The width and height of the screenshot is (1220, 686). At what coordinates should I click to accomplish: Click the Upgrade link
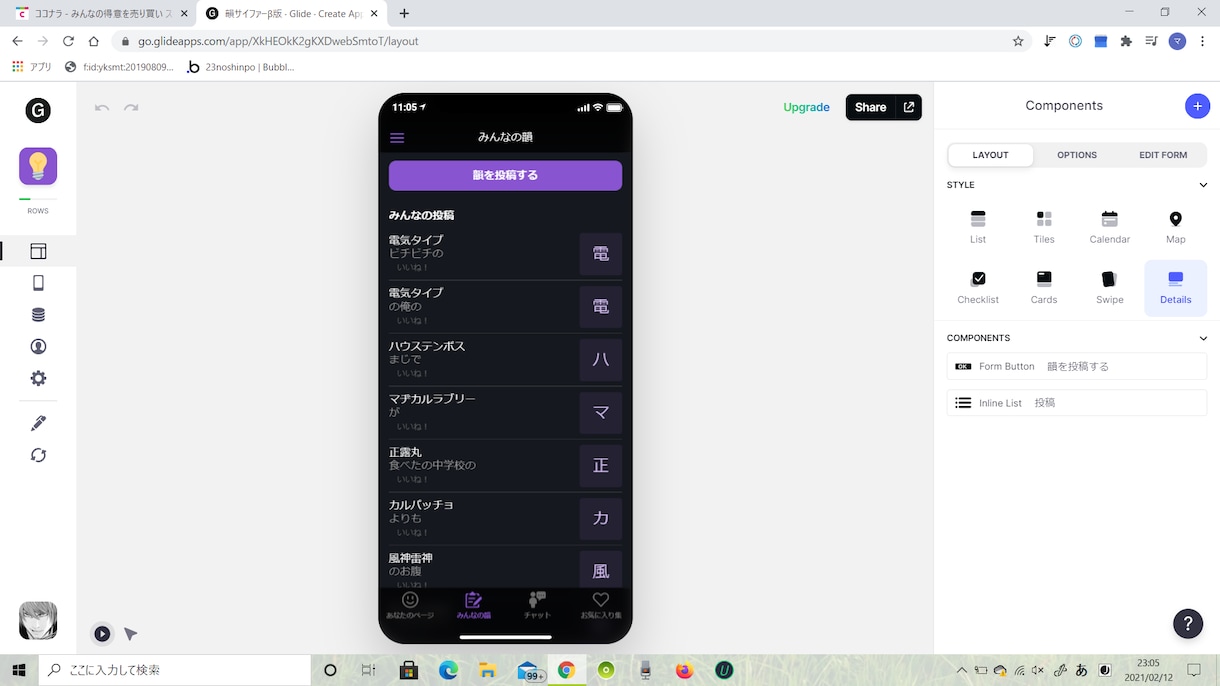(806, 107)
